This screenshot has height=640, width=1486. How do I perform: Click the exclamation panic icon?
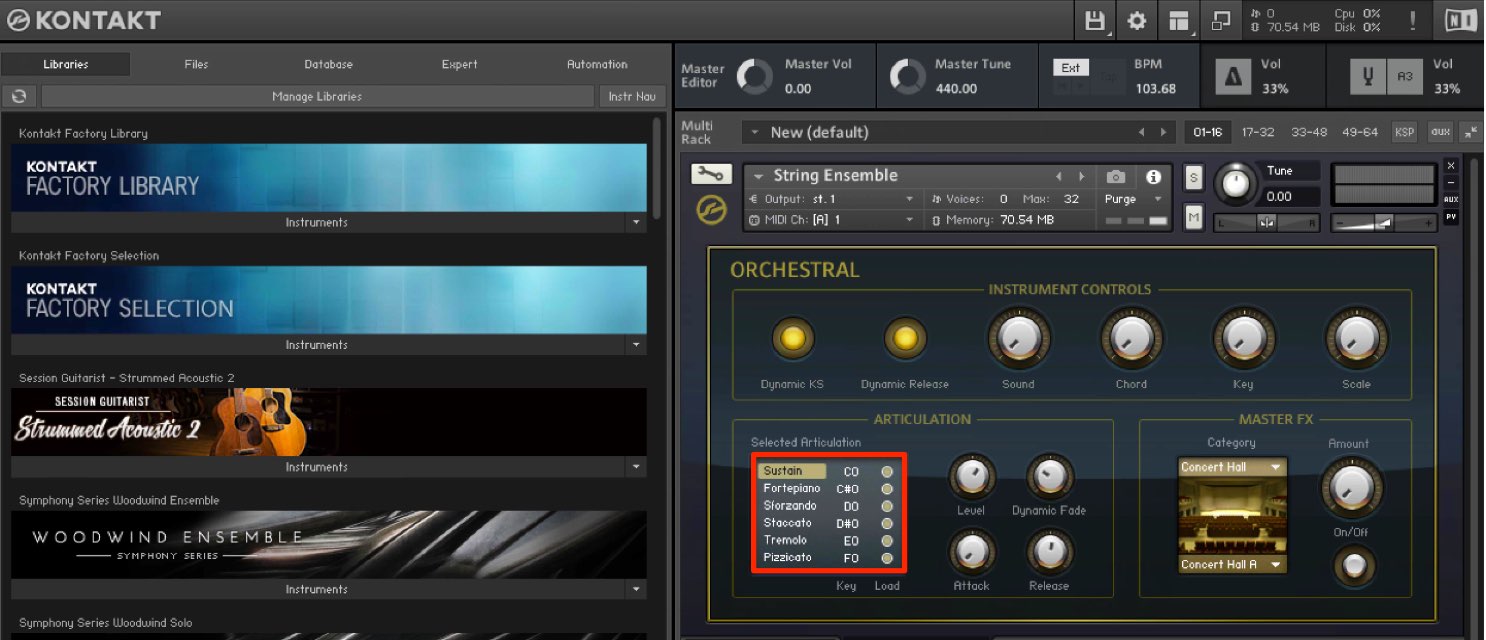click(x=1412, y=20)
